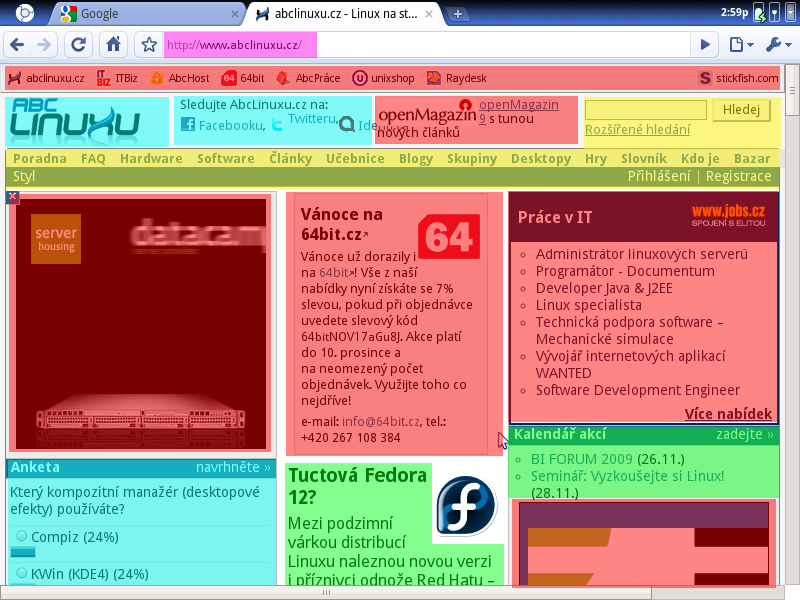Click the battery status icon

(760, 13)
